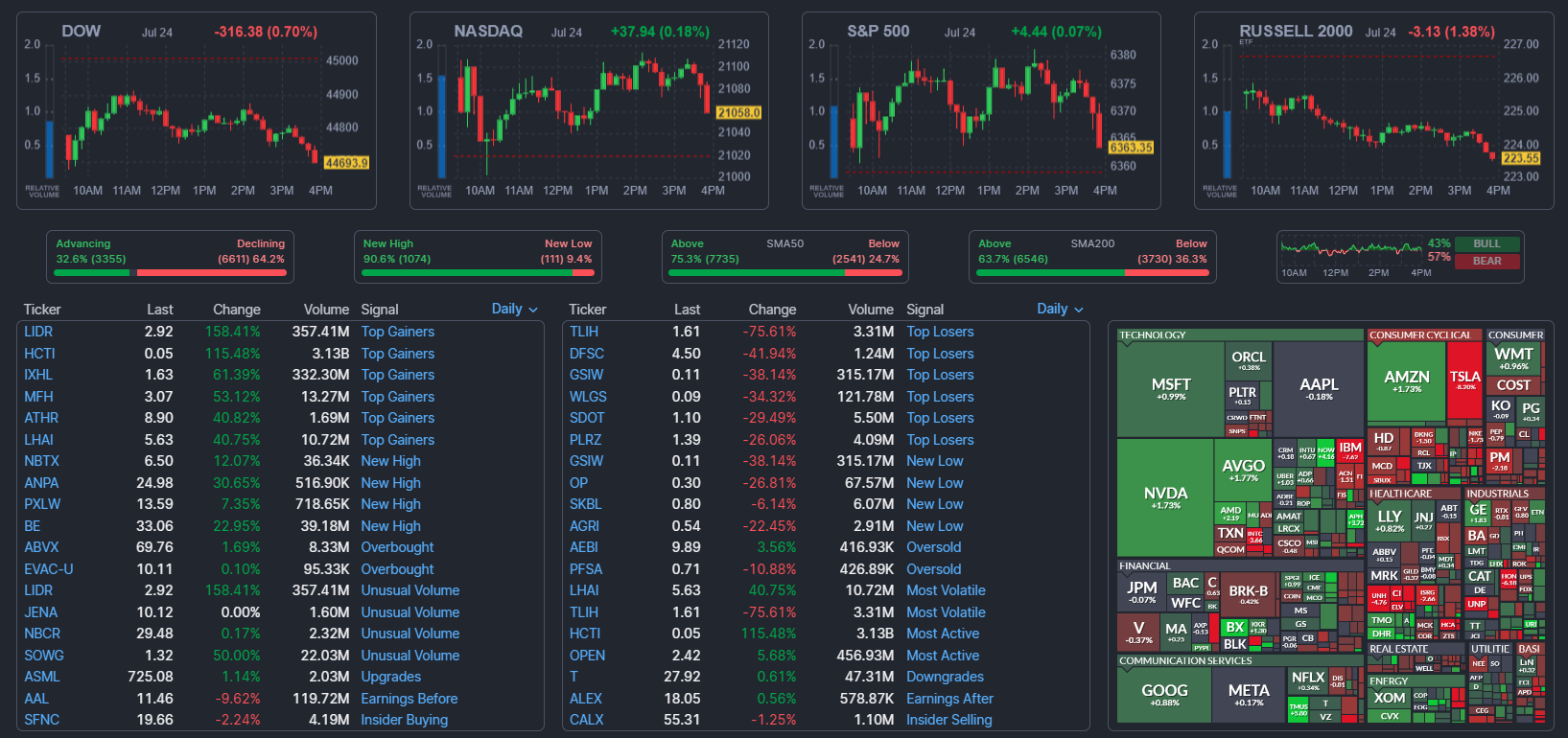Click Top Losers signal in DFSC row
The image size is (1568, 738).
940,354
